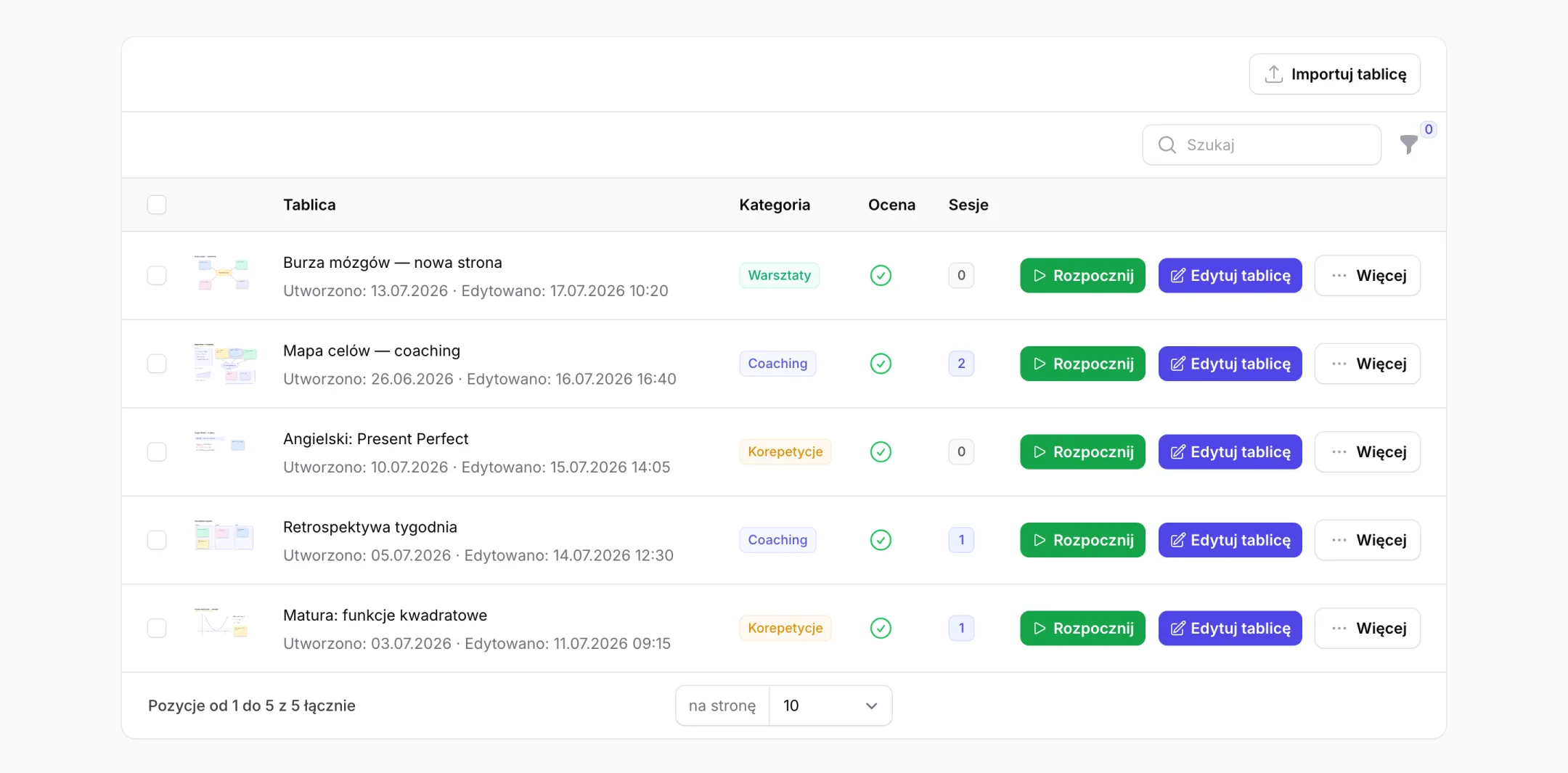Screen dimensions: 1568x773
Task: Start session with Rozpocznij for Burza mózgów
Action: 1082,276
